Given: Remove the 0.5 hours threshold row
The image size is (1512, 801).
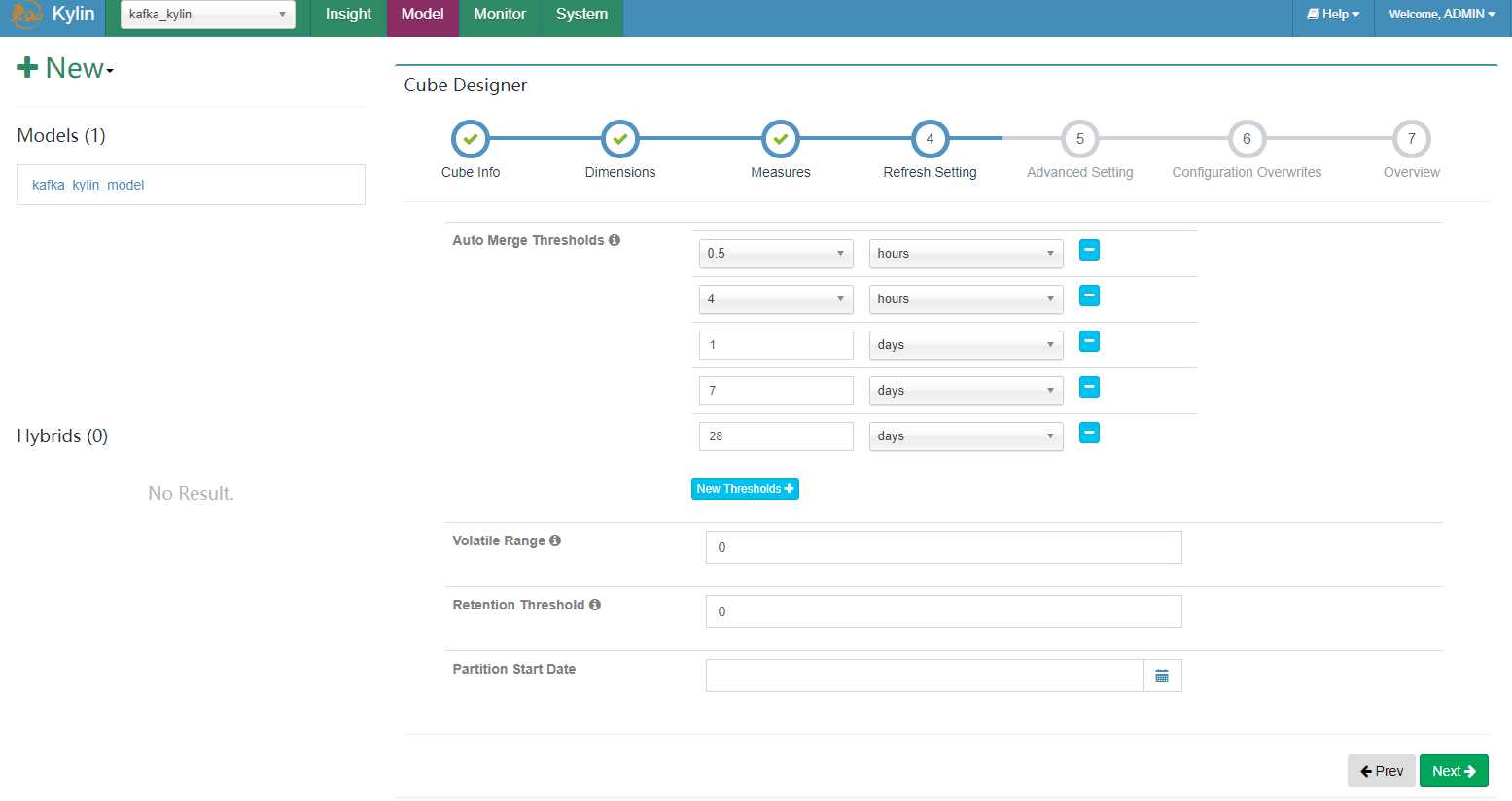Looking at the screenshot, I should pyautogui.click(x=1090, y=250).
